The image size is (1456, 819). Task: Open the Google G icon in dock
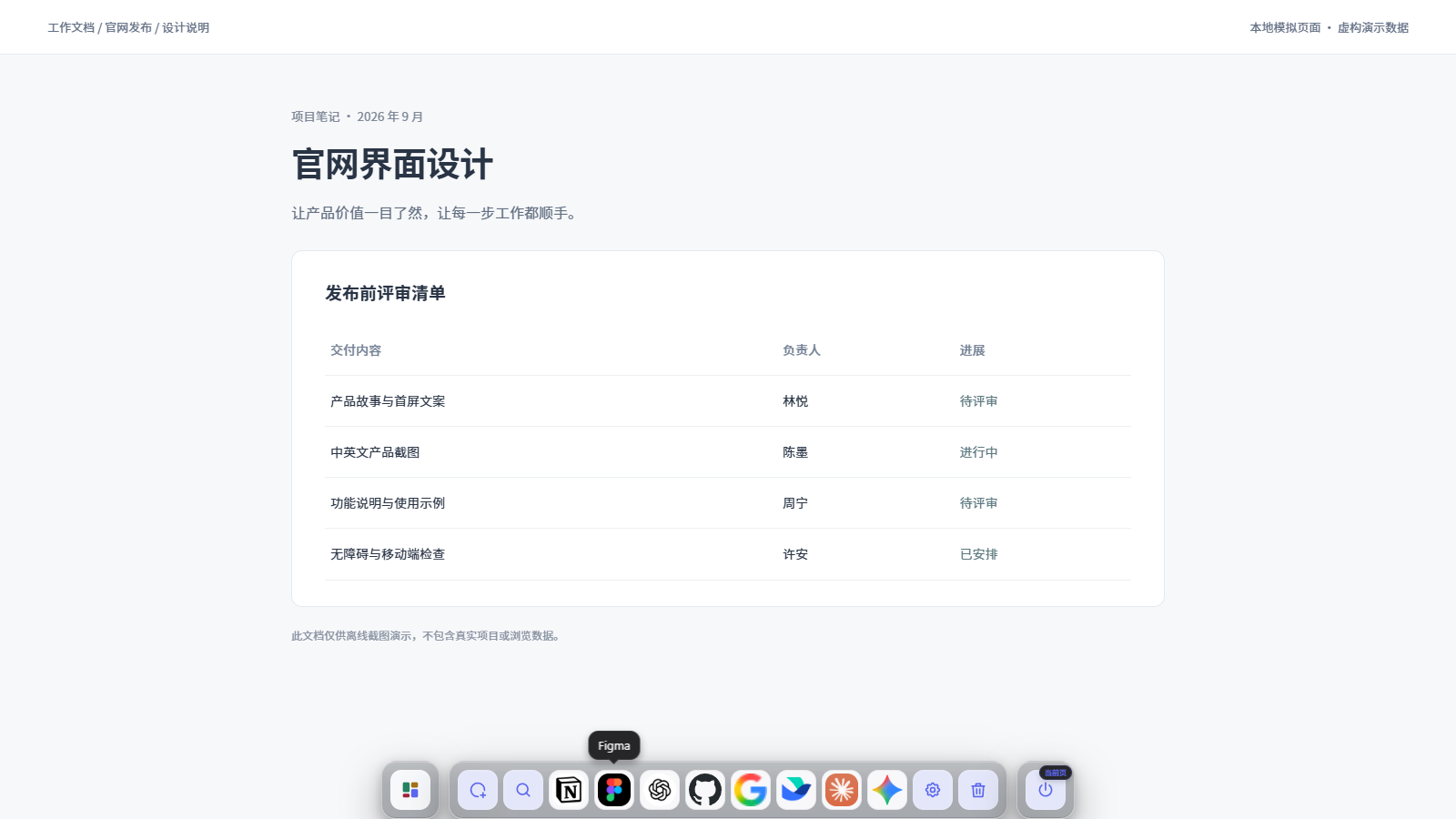751,790
